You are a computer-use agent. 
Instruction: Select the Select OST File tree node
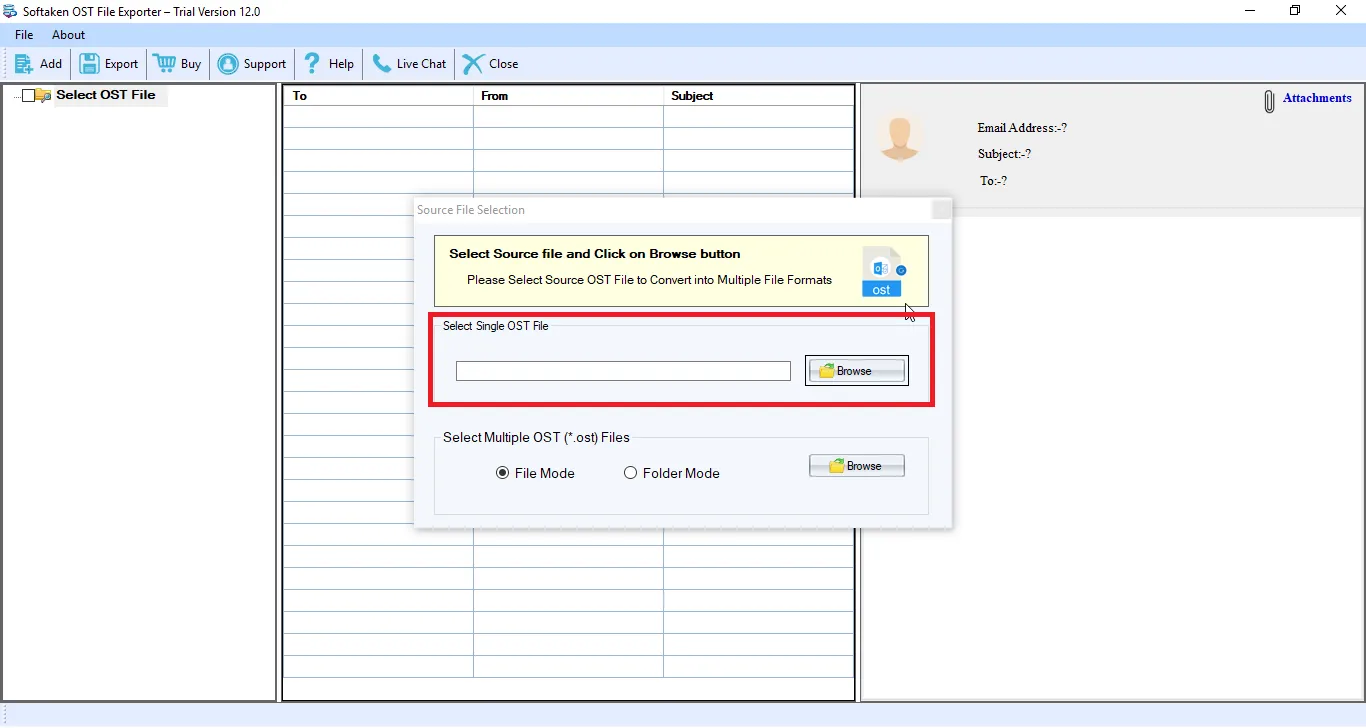(x=106, y=95)
